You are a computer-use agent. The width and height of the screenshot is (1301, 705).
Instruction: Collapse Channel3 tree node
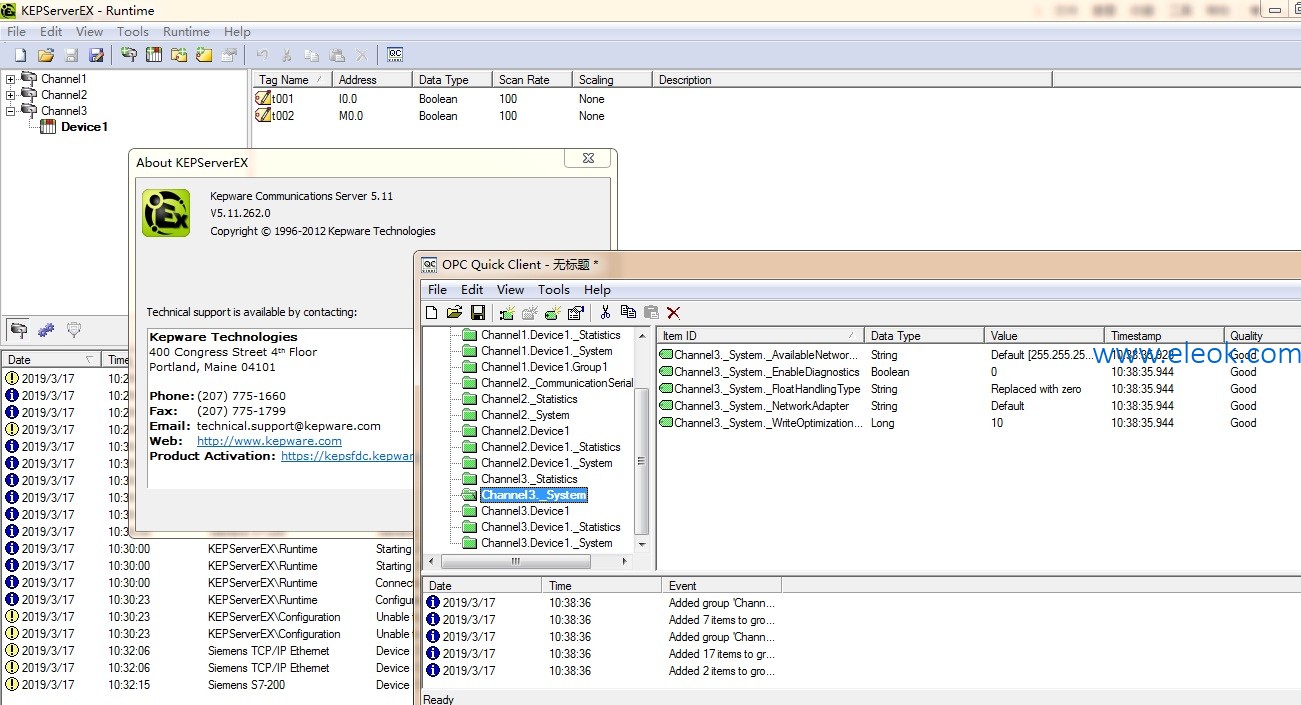pyautogui.click(x=11, y=111)
